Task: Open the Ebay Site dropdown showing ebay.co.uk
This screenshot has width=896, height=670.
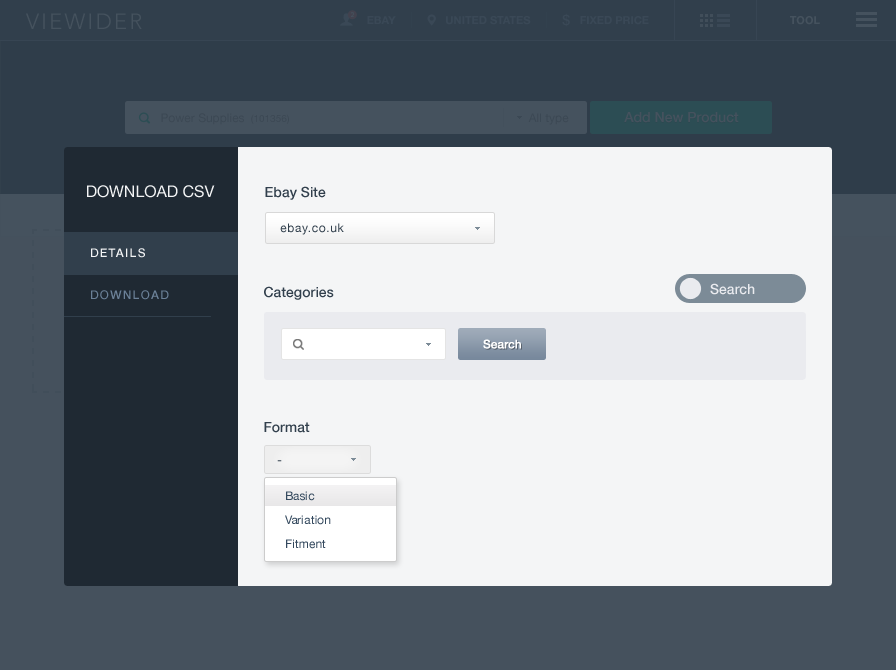Action: [379, 228]
